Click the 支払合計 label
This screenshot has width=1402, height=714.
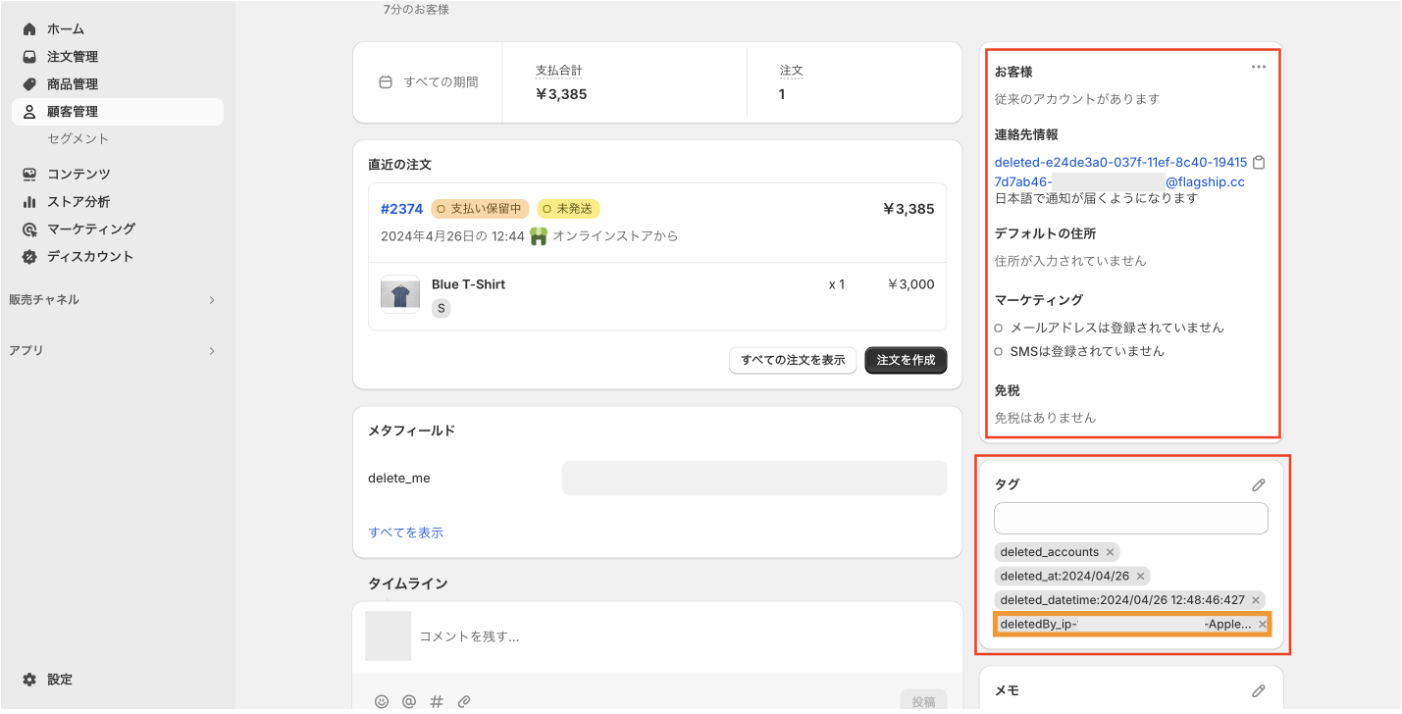(559, 71)
